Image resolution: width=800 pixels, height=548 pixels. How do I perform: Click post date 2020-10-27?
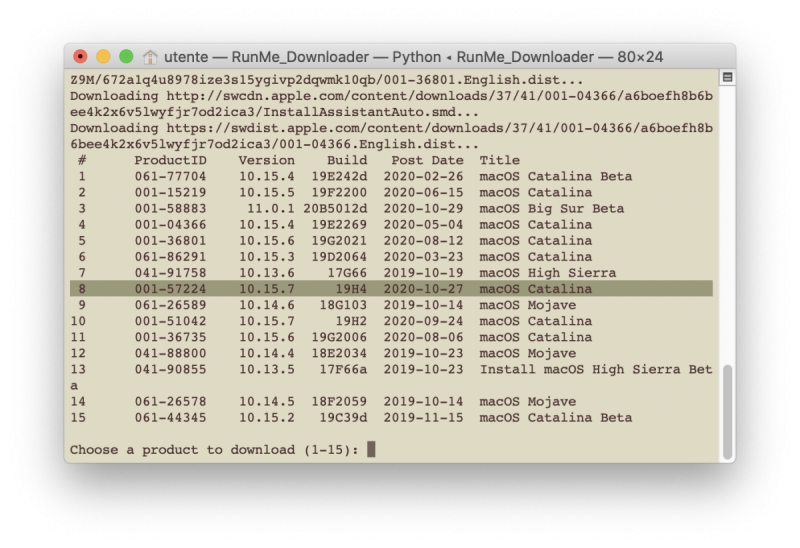click(x=423, y=289)
